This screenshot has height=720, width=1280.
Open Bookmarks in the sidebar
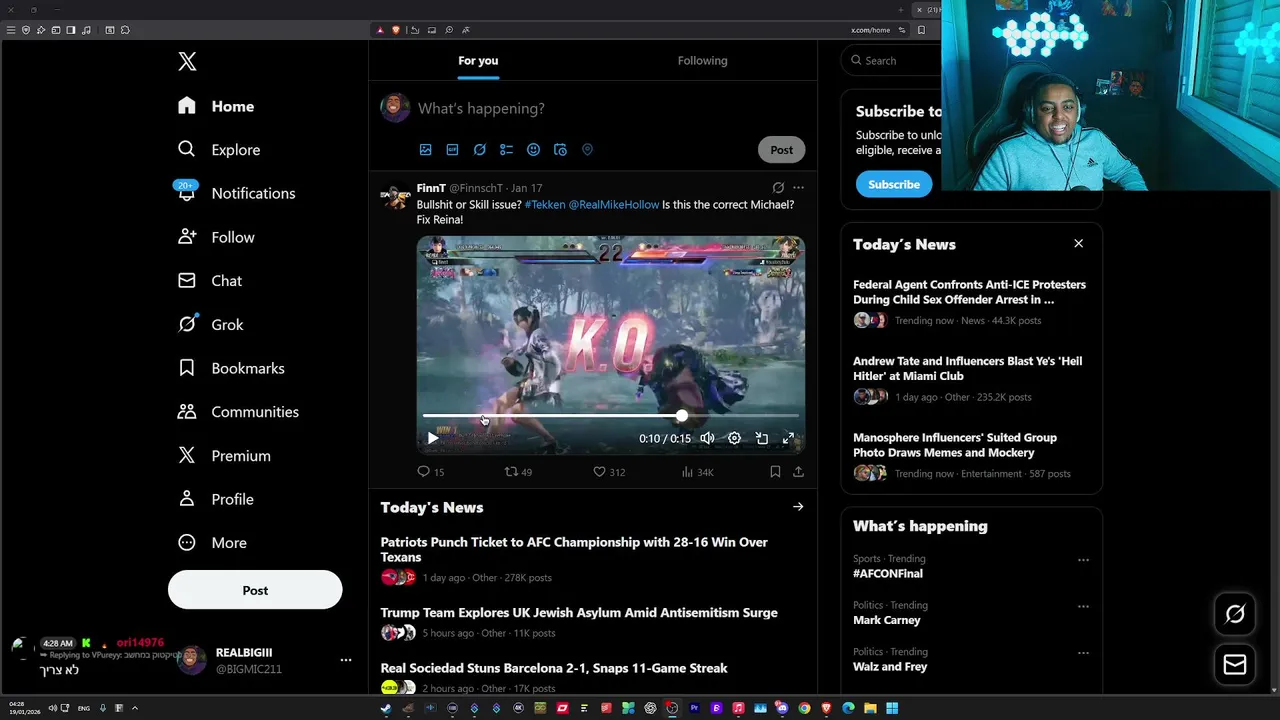coord(231,368)
